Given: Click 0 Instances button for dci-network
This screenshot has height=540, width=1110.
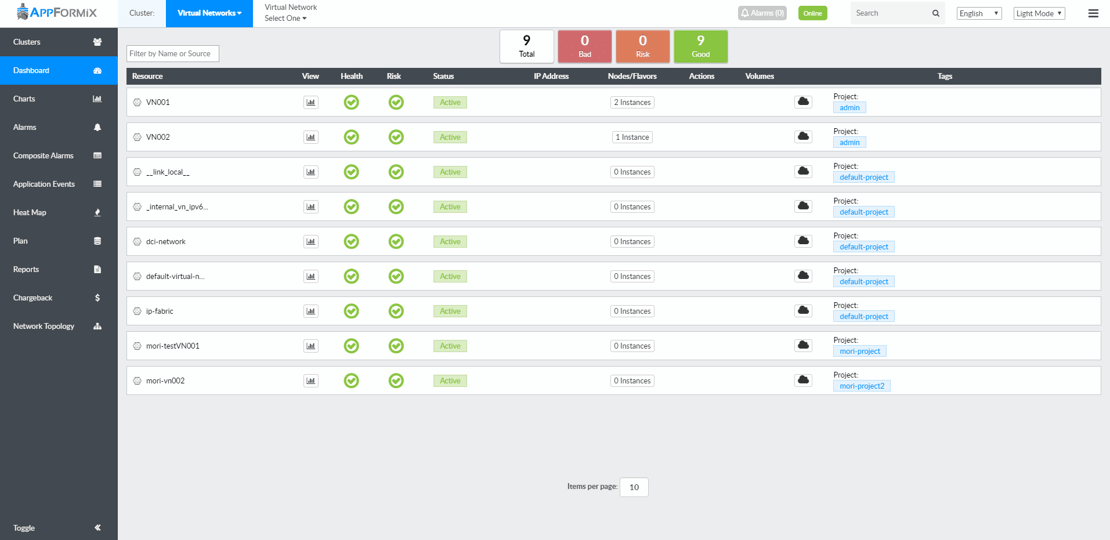Looking at the screenshot, I should pyautogui.click(x=632, y=241).
